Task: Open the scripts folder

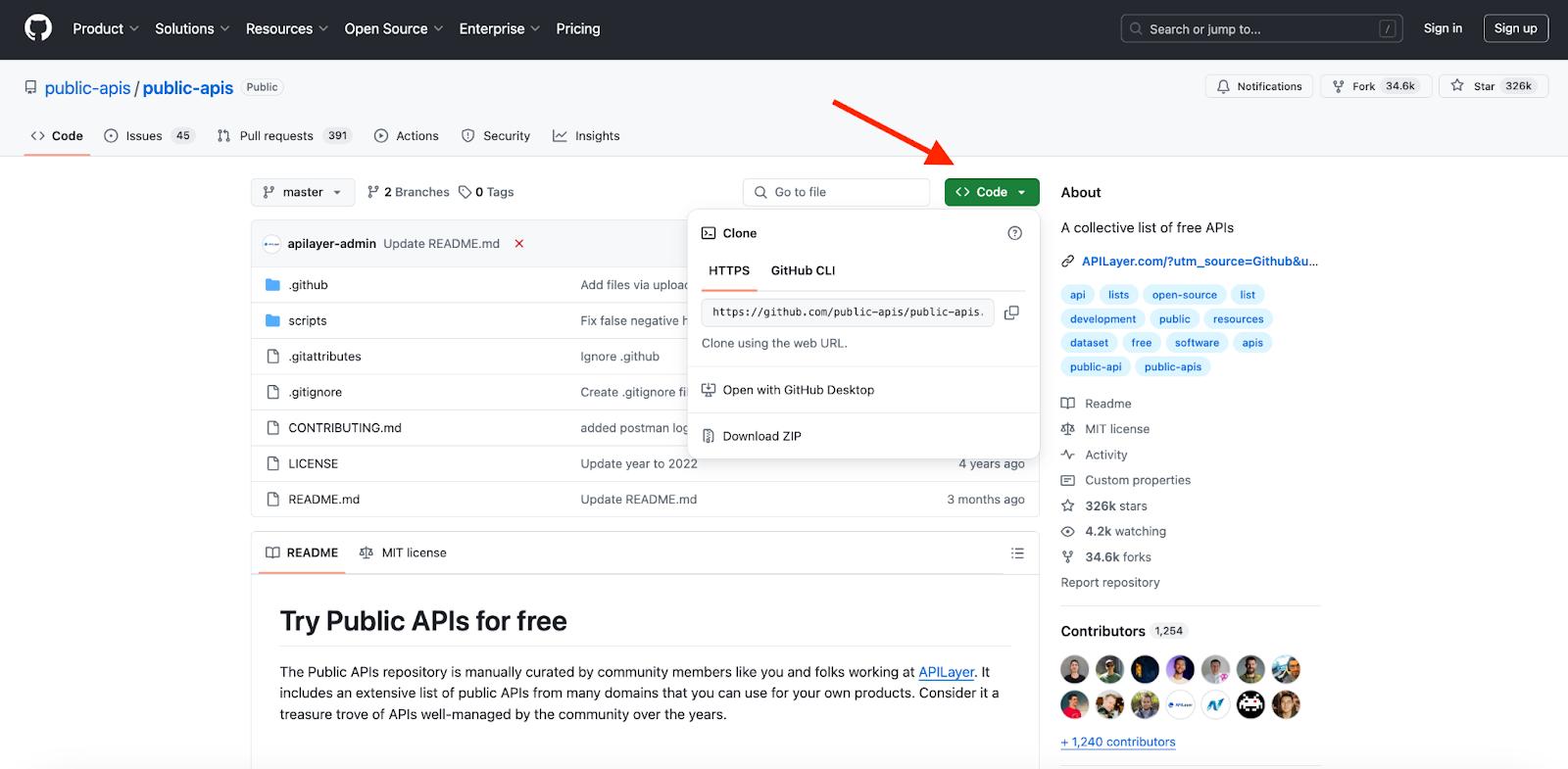Action: (308, 321)
